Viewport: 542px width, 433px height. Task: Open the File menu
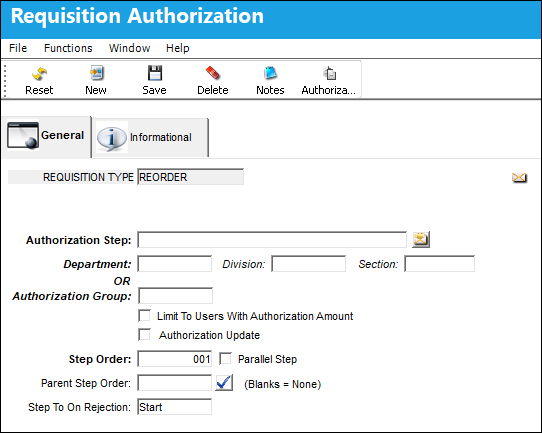[x=18, y=48]
